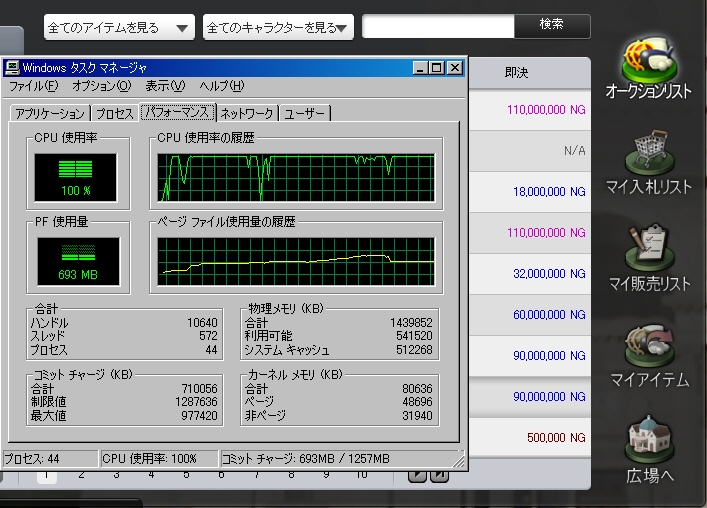This screenshot has height=508, width=707.
Task: Click the last page arrow in pagination
Action: (439, 476)
